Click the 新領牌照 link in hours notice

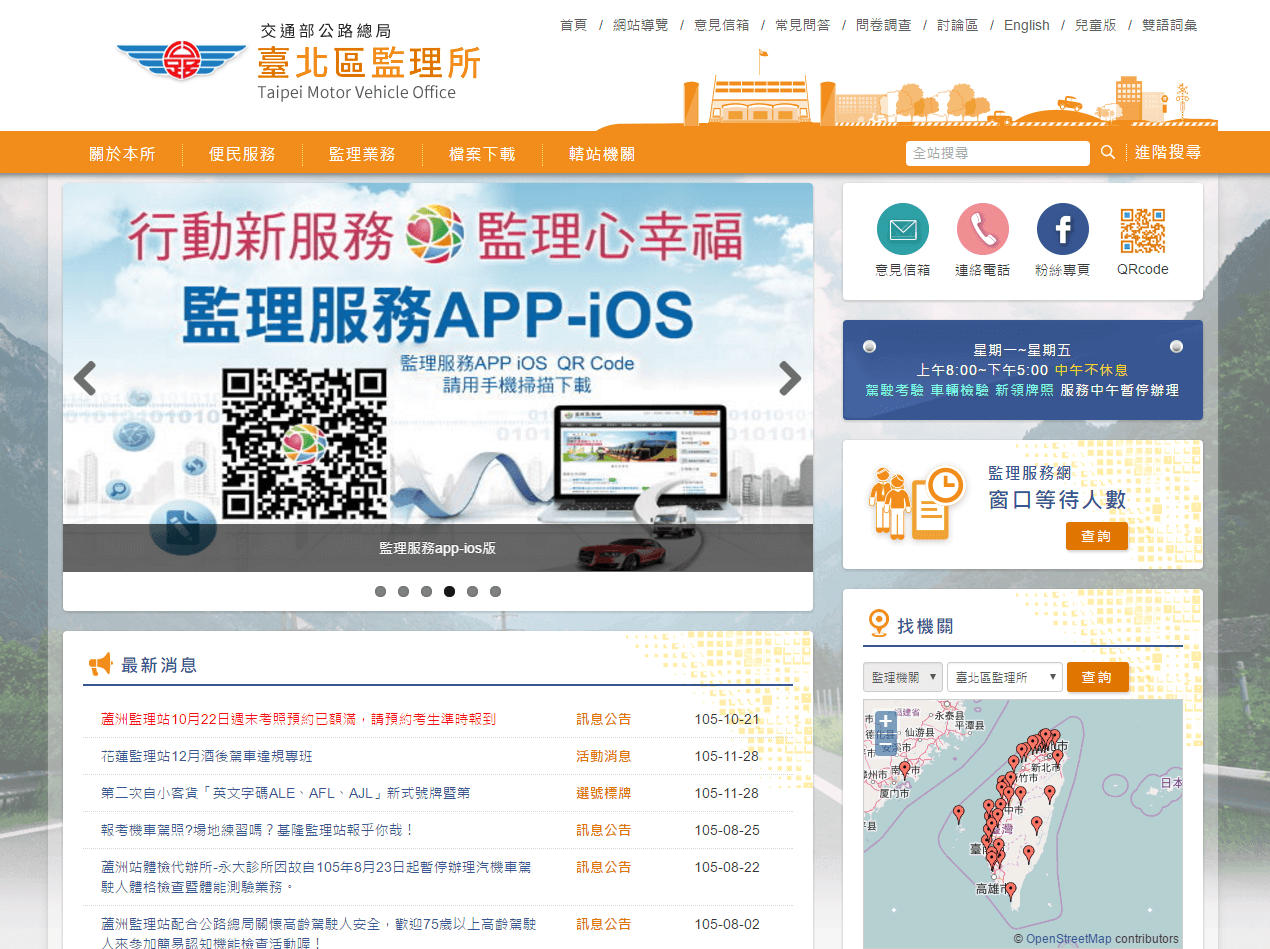pyautogui.click(x=1024, y=390)
